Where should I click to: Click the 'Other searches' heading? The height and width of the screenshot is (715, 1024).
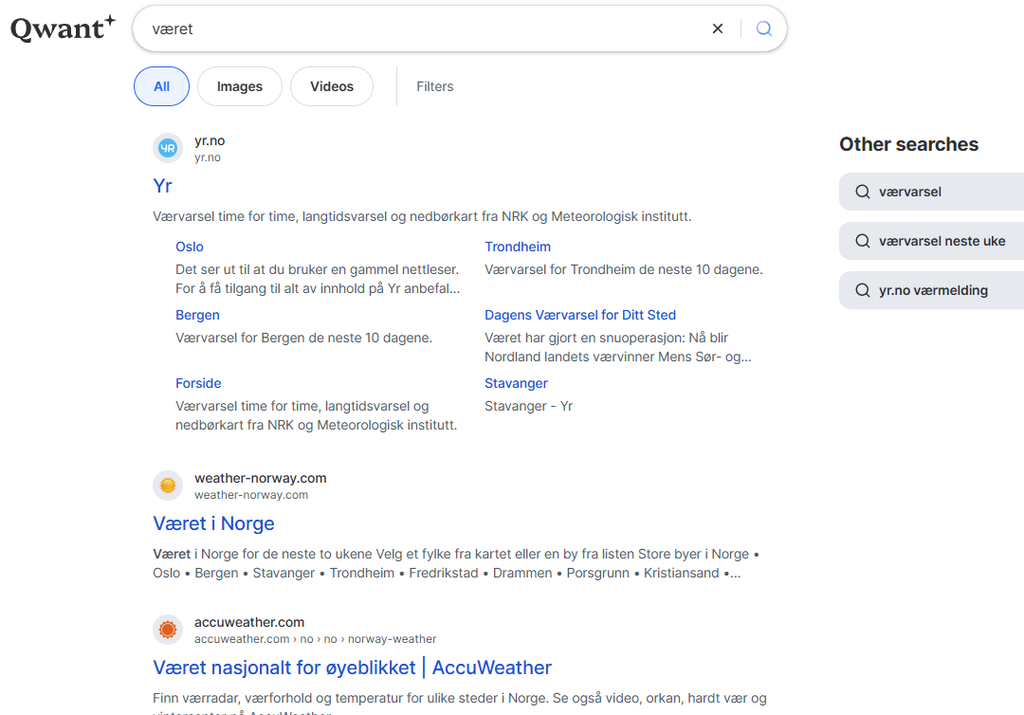[x=908, y=144]
